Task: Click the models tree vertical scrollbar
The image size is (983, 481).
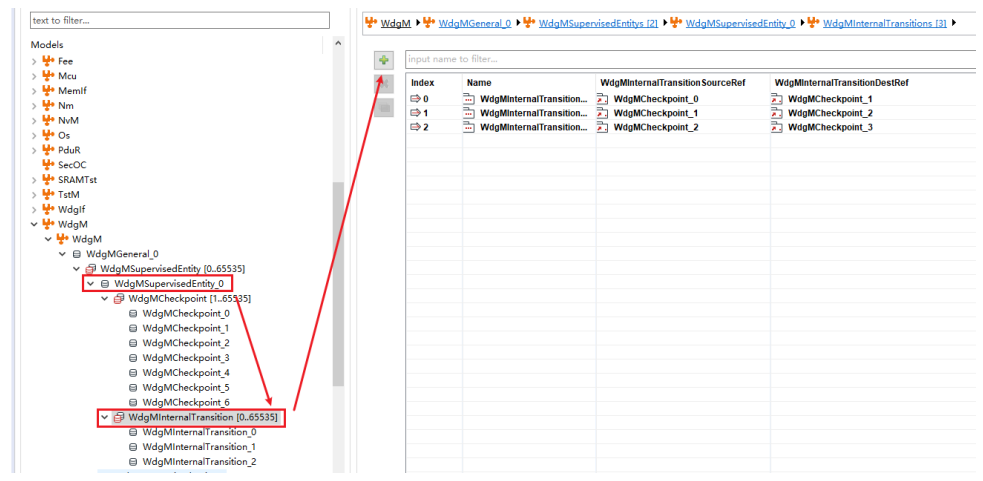Action: [338, 280]
